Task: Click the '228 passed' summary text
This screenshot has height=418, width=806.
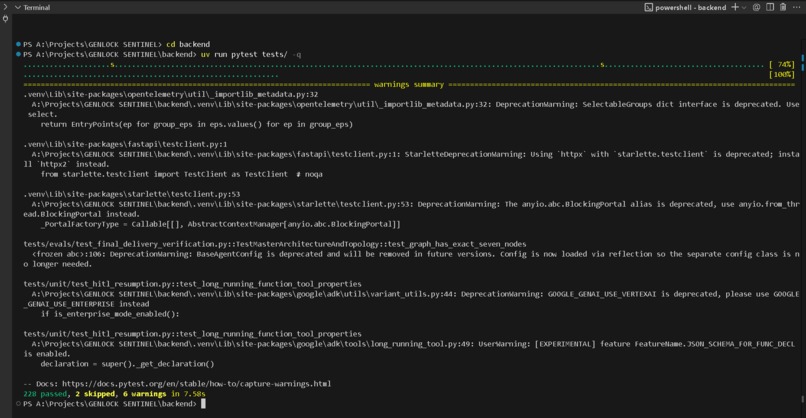Action: [45, 394]
